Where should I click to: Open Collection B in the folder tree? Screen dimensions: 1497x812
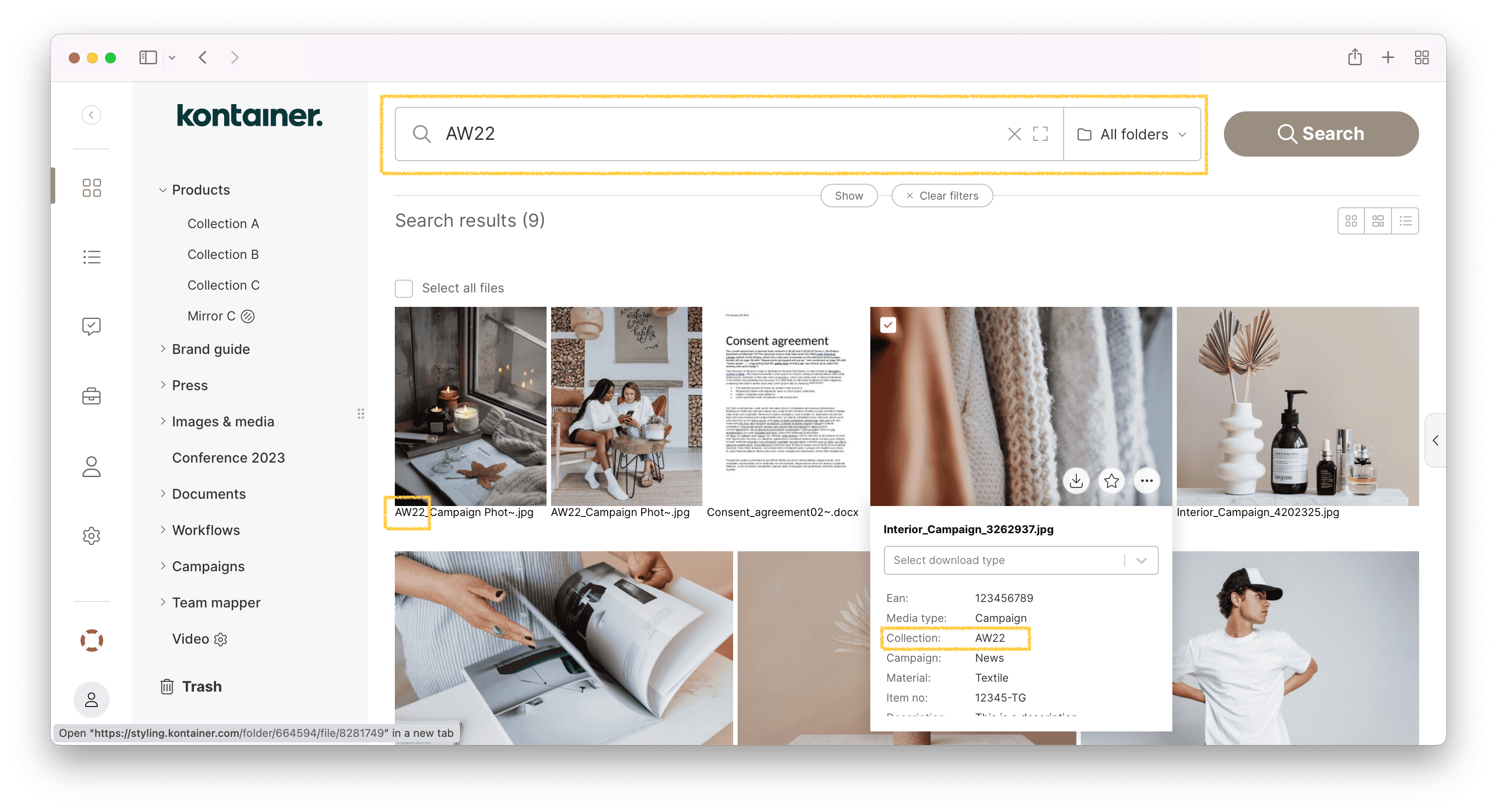point(223,254)
